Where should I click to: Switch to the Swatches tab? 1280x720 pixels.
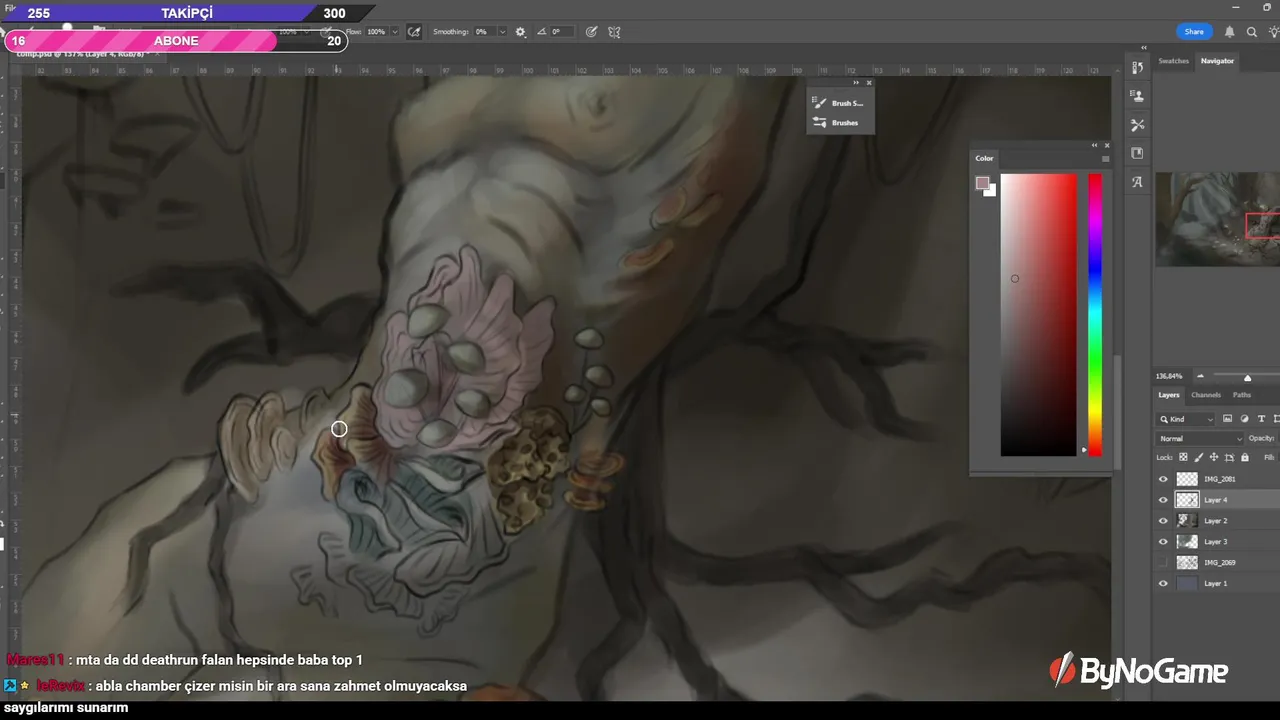point(1174,61)
